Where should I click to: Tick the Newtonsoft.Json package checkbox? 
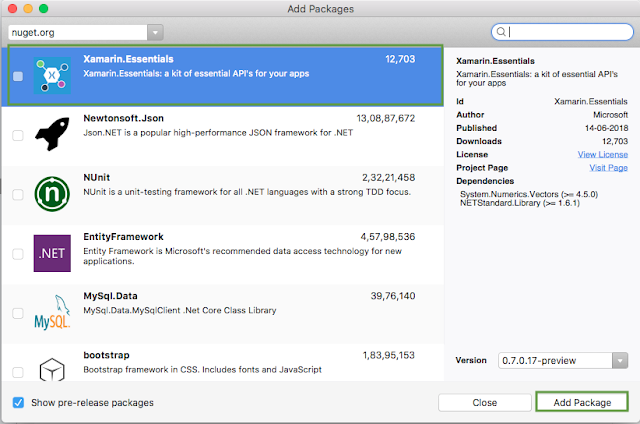(18, 135)
